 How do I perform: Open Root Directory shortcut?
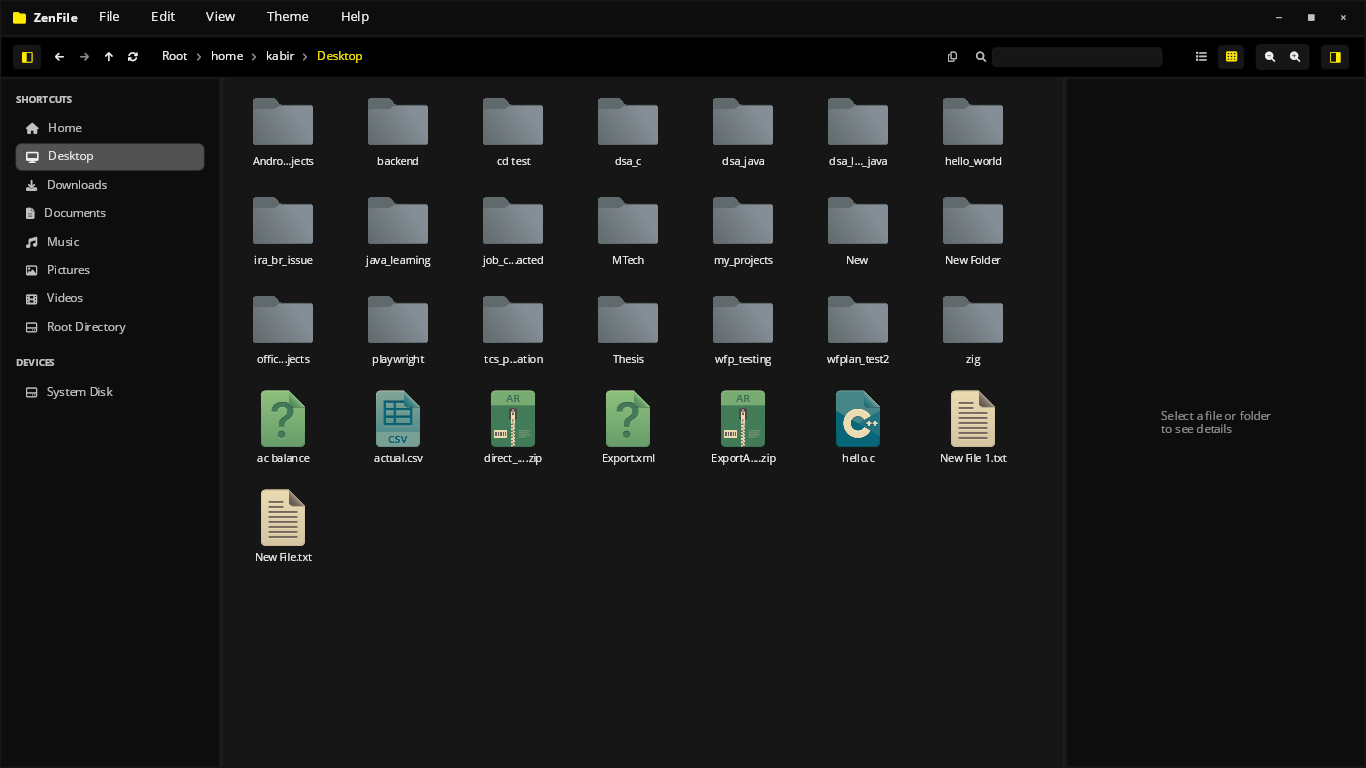tap(110, 327)
